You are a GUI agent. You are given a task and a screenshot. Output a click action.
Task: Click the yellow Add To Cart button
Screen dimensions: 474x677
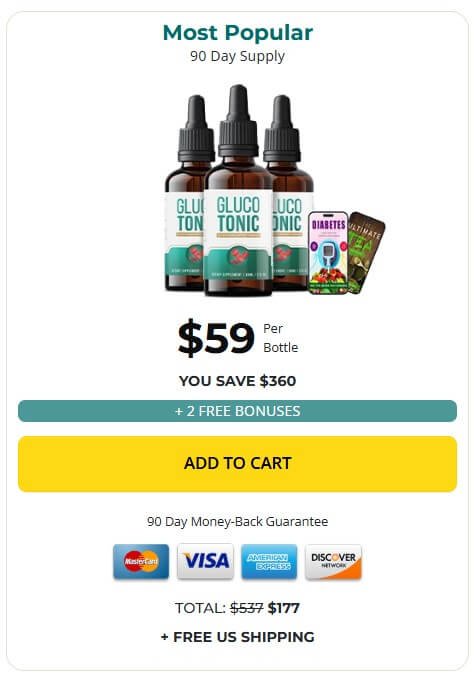237,464
